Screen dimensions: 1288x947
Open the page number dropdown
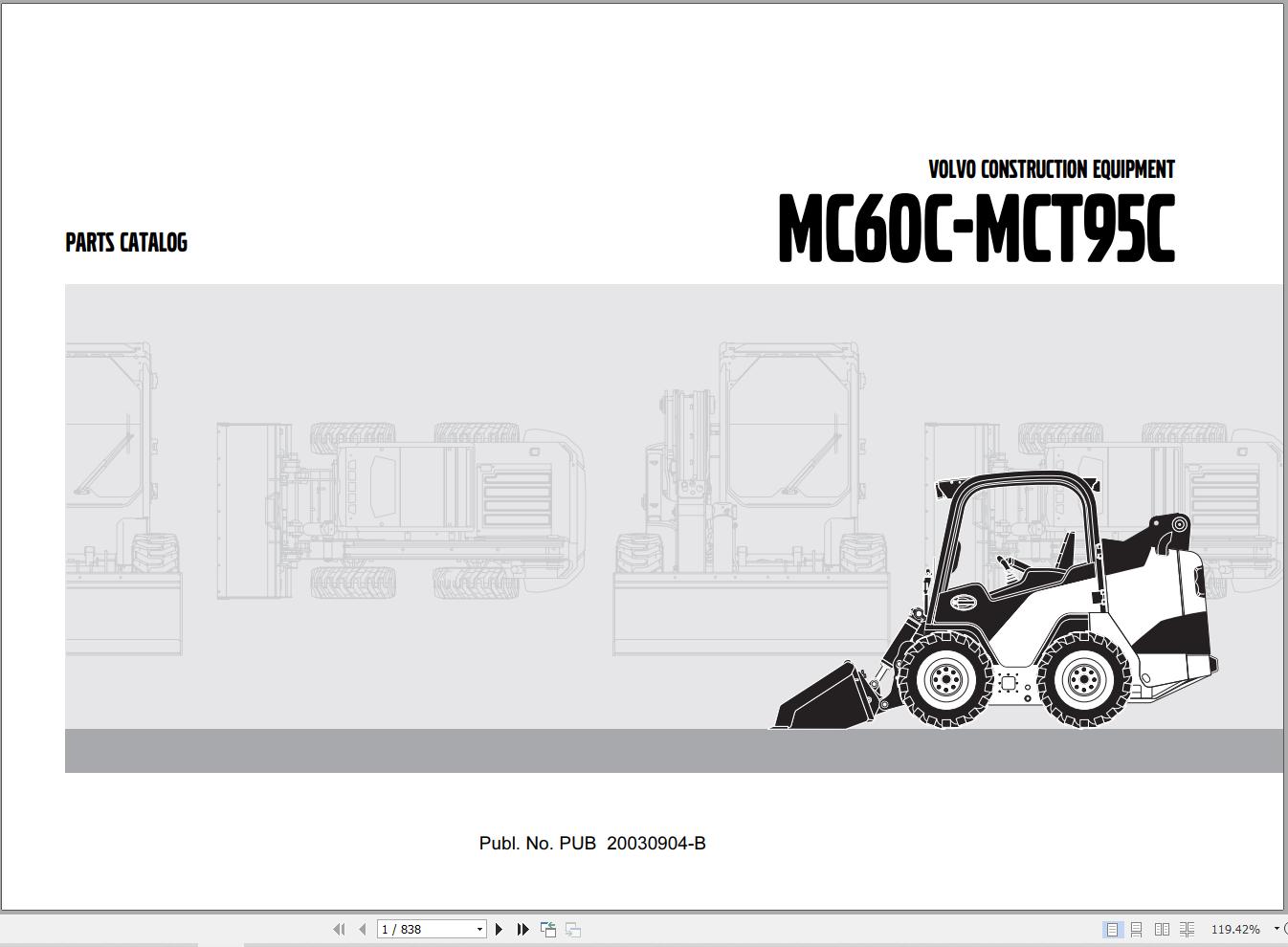(478, 929)
